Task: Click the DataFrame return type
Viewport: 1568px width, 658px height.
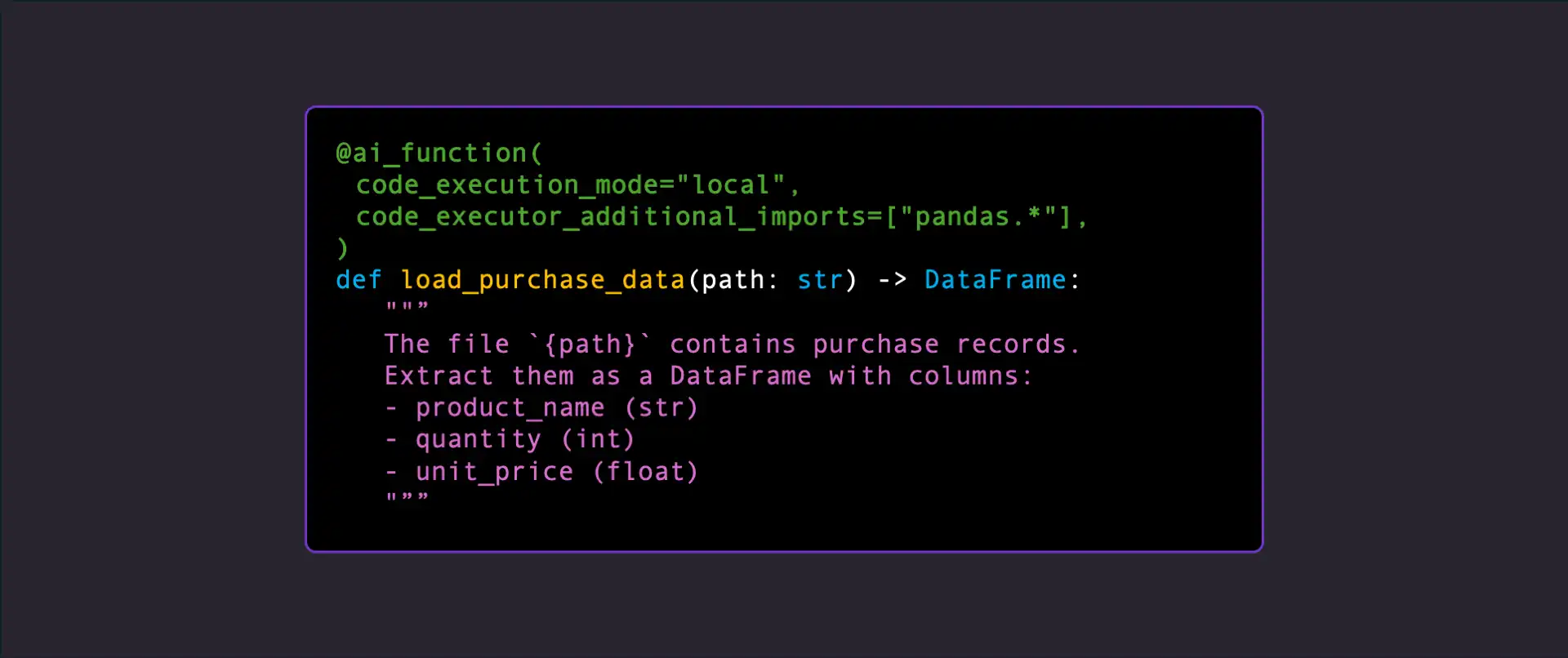Action: pyautogui.click(x=995, y=280)
